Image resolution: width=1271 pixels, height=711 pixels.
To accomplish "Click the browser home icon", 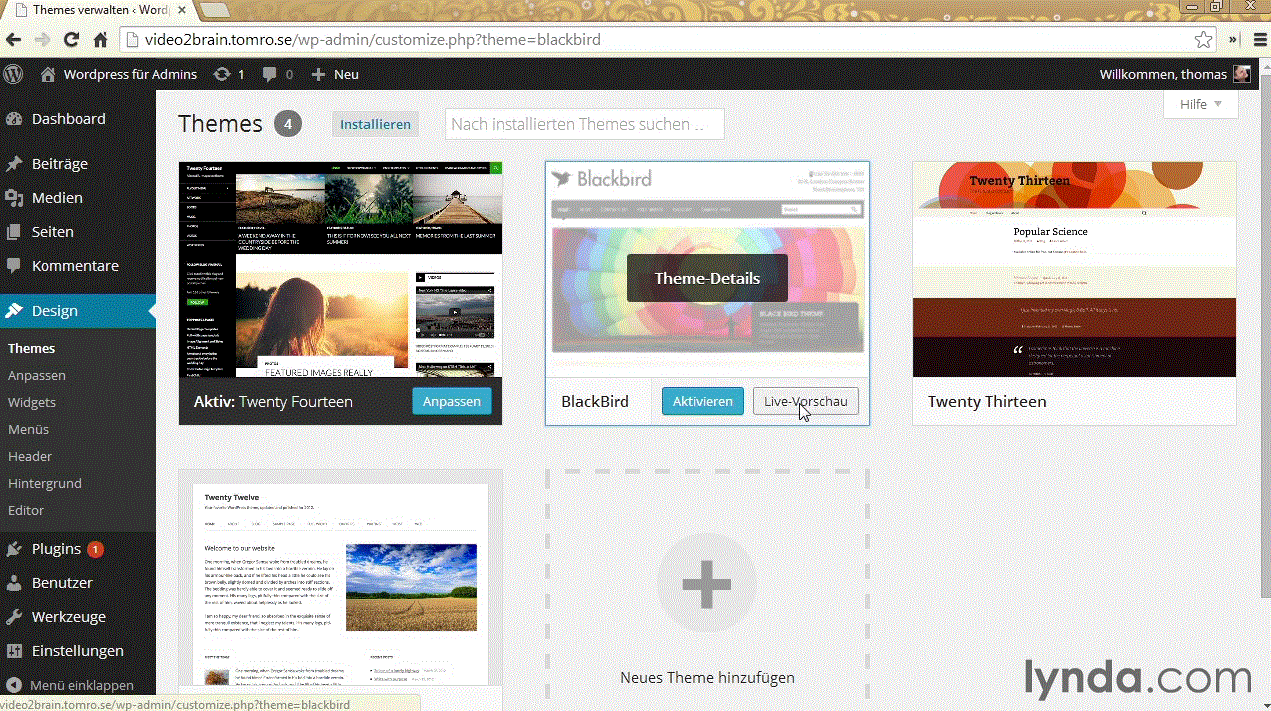I will point(100,40).
